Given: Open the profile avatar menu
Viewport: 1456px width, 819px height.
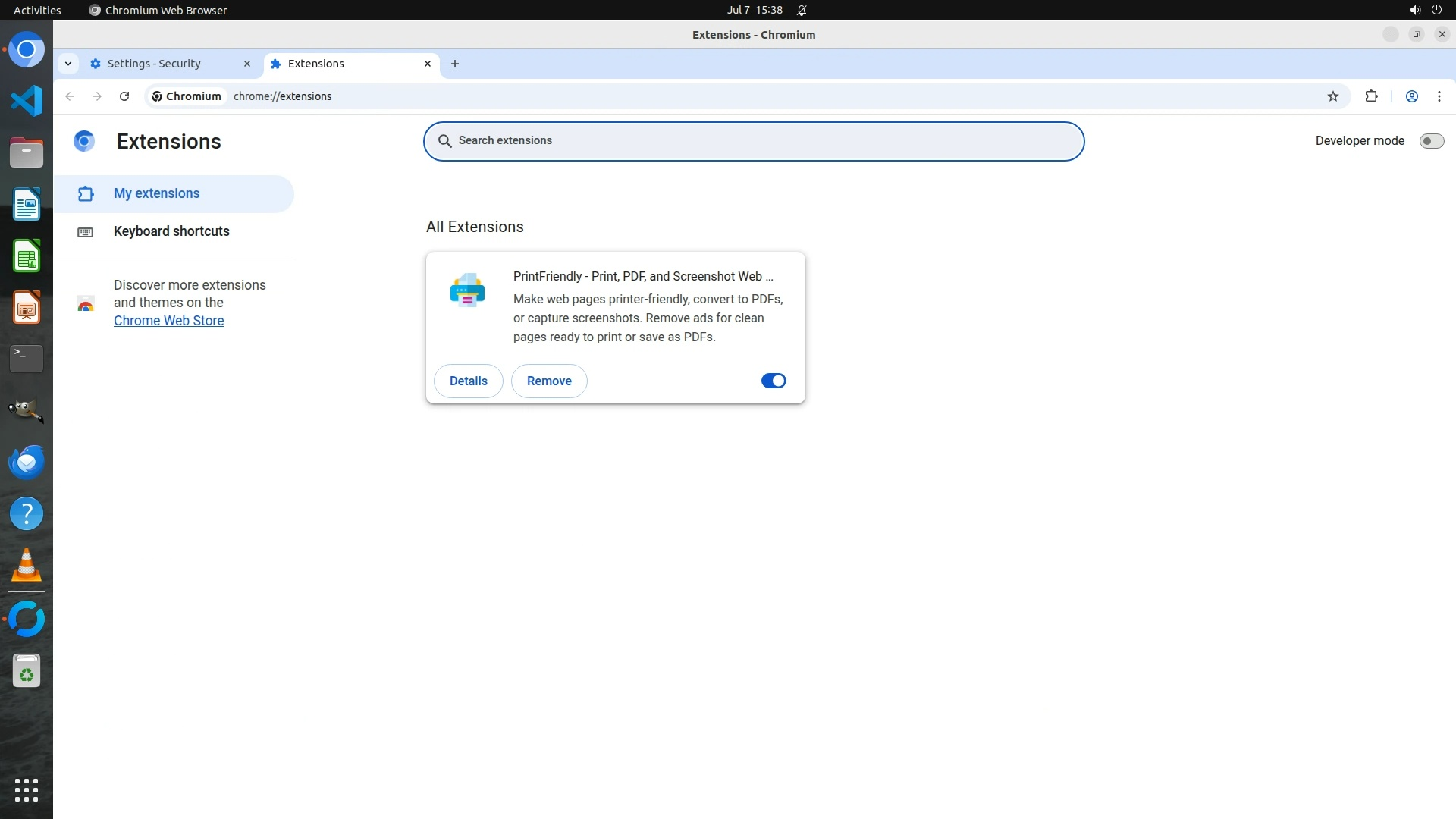Looking at the screenshot, I should (x=1412, y=96).
